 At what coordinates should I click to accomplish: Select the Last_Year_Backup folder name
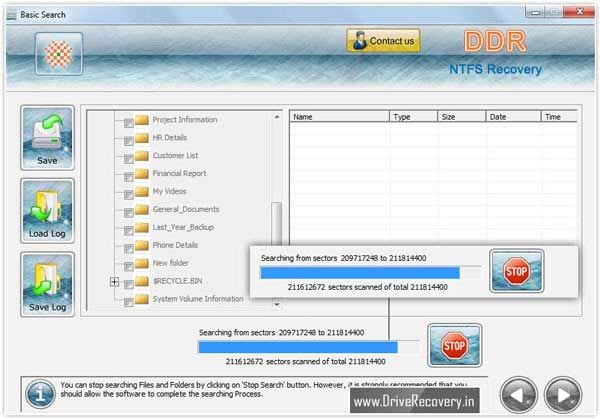183,227
